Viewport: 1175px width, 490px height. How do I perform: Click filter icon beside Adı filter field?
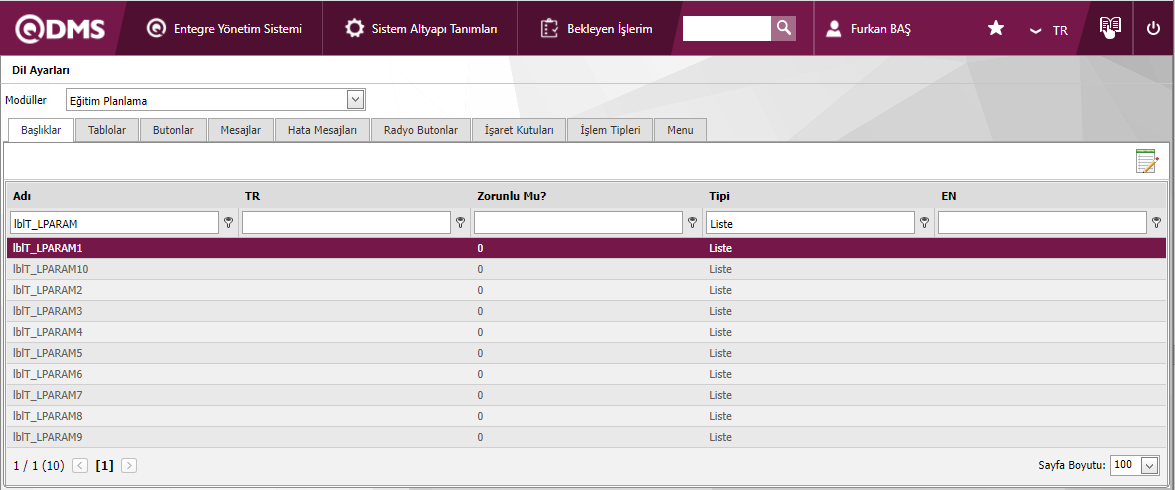[228, 223]
